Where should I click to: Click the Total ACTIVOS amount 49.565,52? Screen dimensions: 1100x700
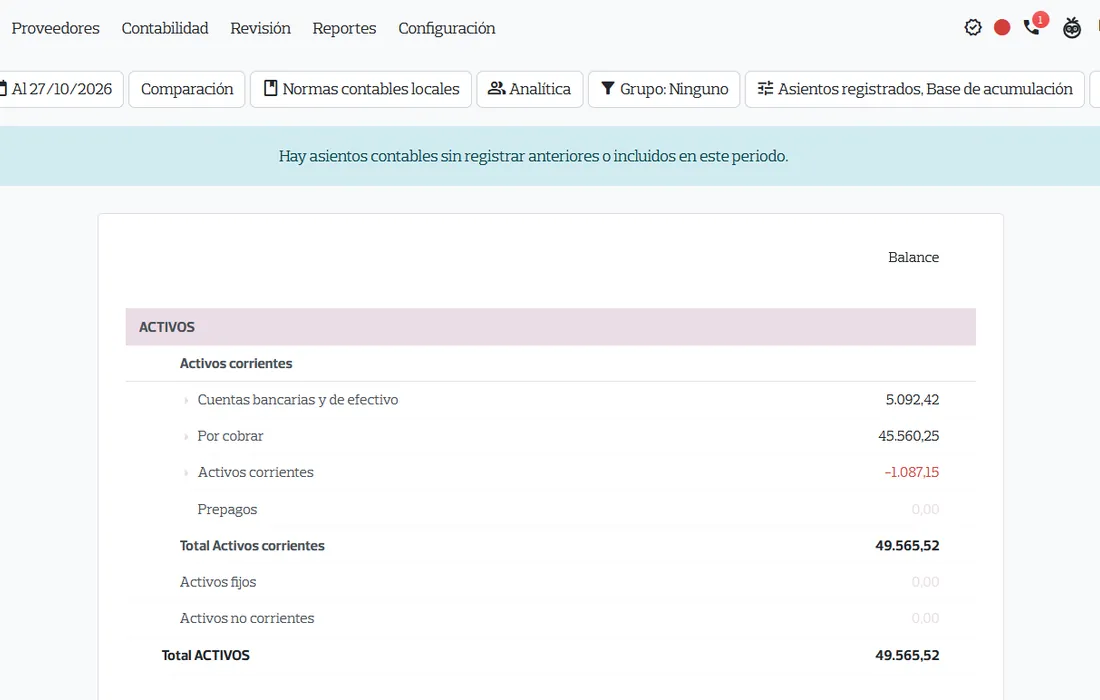(907, 655)
